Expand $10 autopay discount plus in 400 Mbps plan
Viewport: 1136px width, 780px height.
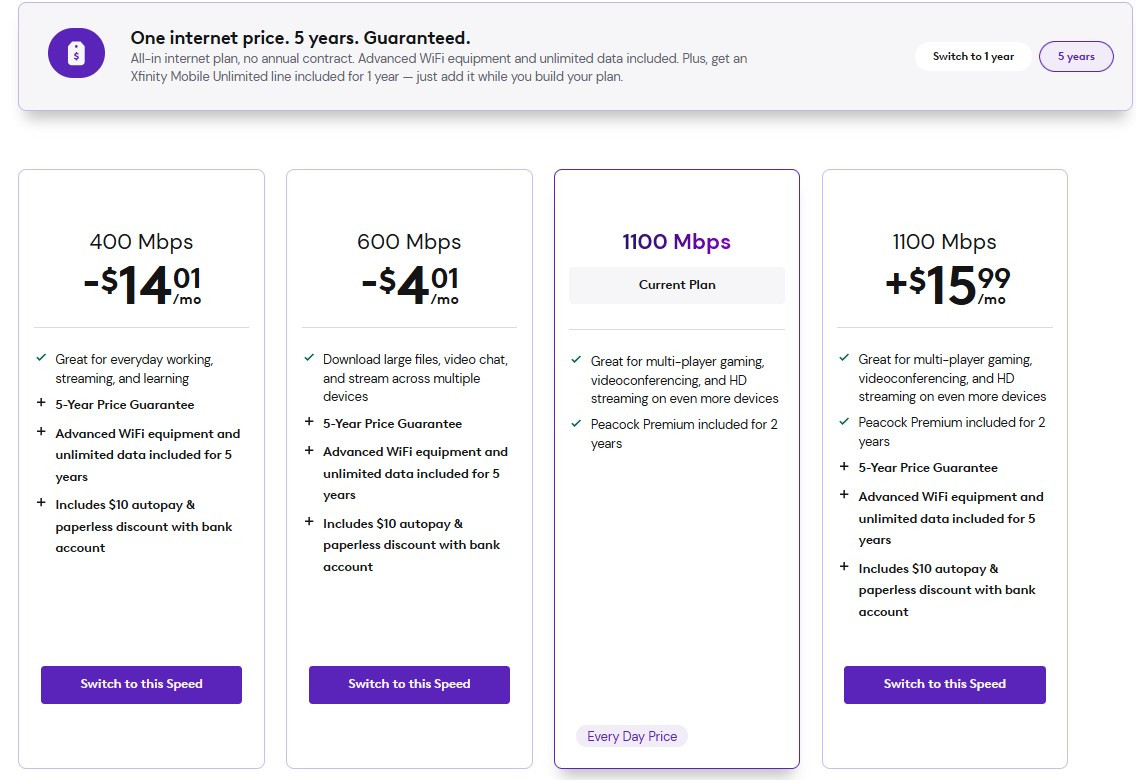click(41, 503)
